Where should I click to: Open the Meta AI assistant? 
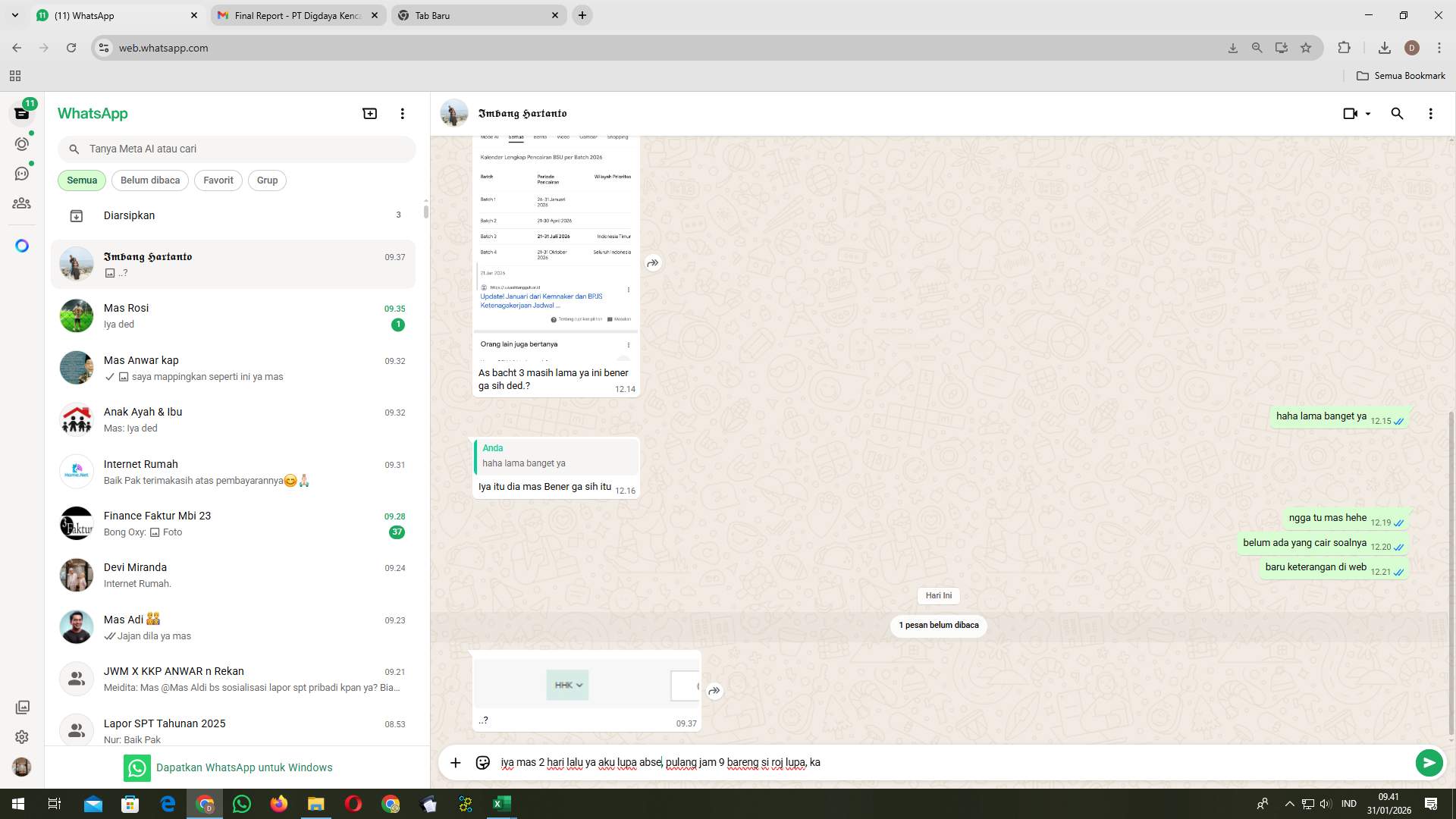click(22, 245)
